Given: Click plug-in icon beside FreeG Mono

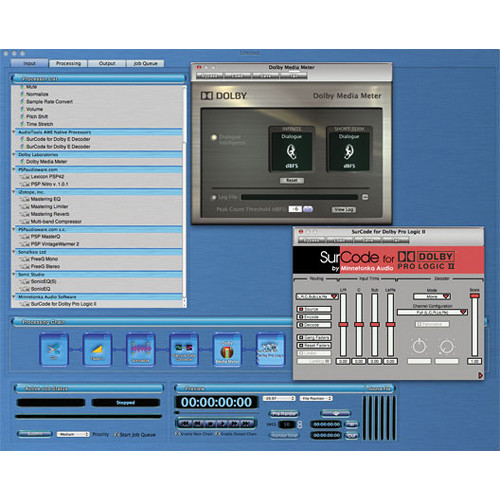Looking at the screenshot, I should pos(25,259).
